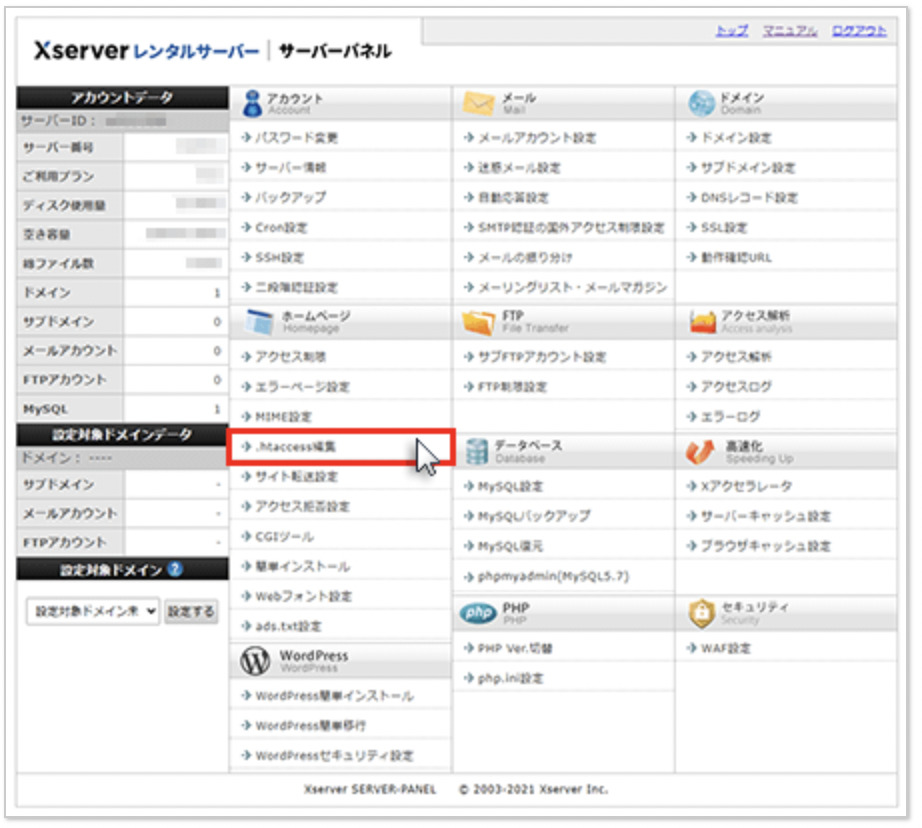Open the 設定対象ドメイン dropdown
This screenshot has height=828, width=922.
click(x=93, y=612)
